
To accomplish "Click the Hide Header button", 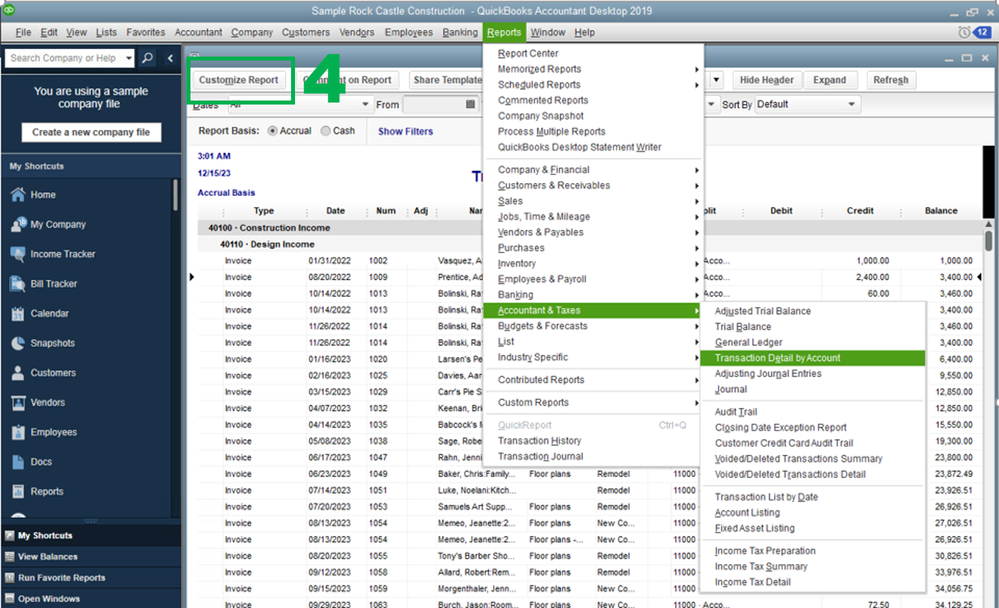I will (766, 80).
